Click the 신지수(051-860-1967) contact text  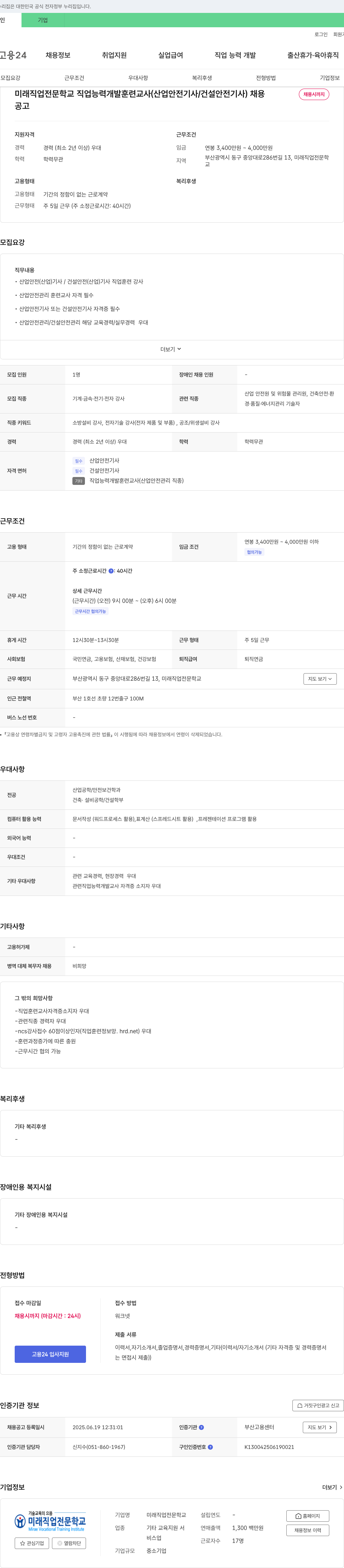[99, 1447]
